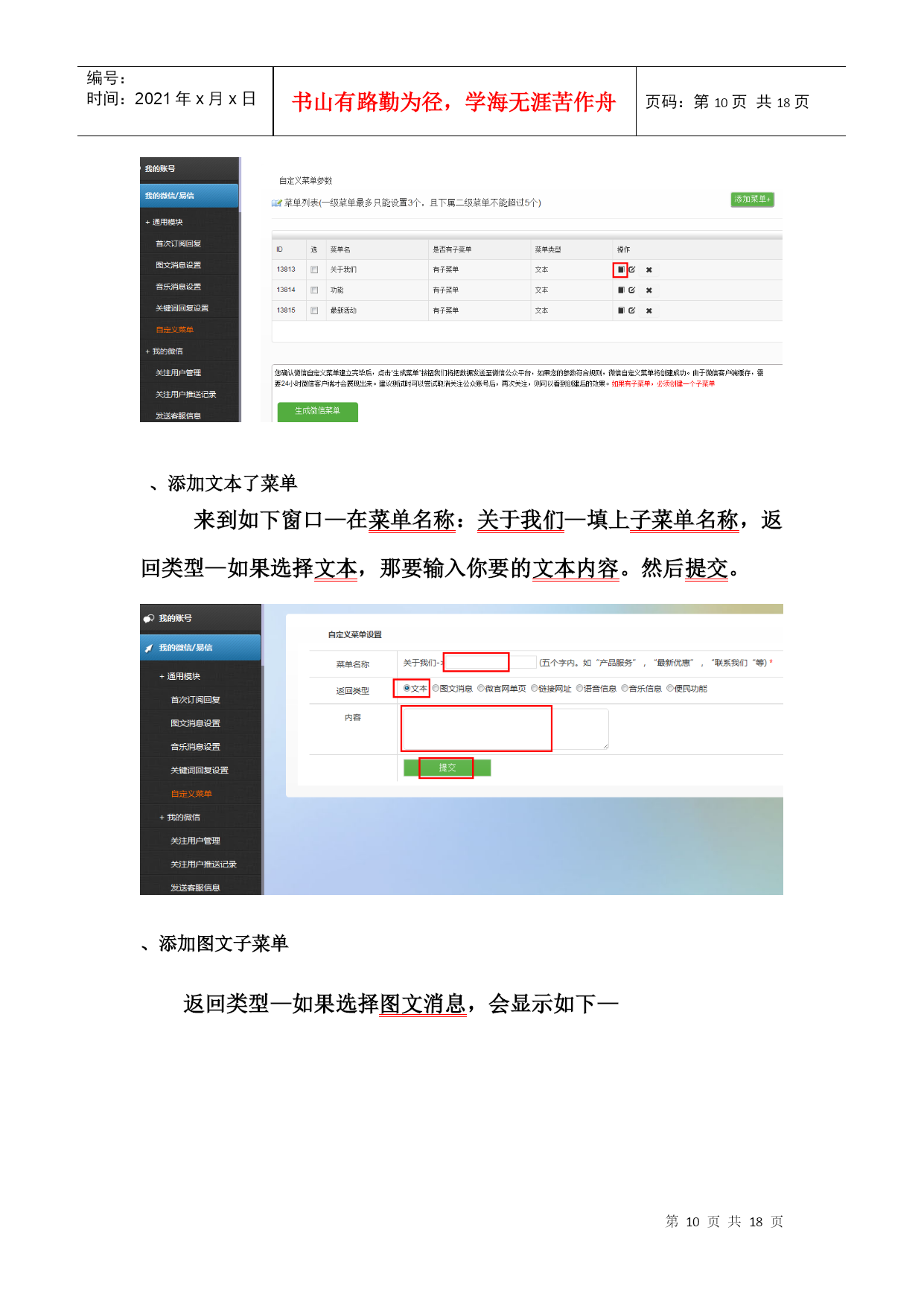Click the green 生成微信菜单 button
The image size is (924, 1306).
pos(317,412)
